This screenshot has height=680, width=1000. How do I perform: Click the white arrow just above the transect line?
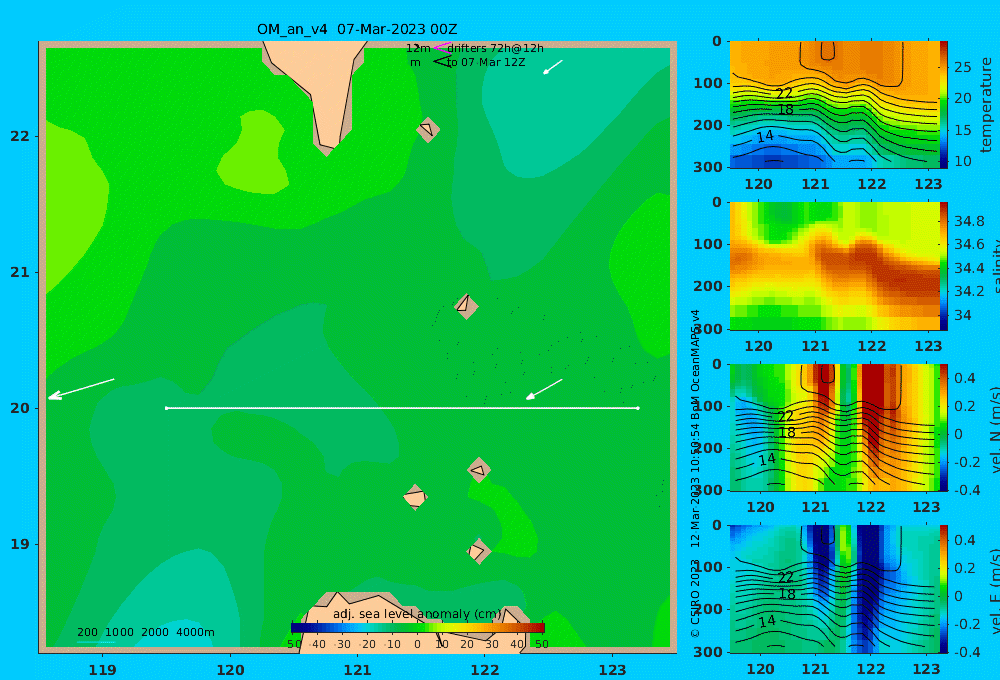(544, 390)
